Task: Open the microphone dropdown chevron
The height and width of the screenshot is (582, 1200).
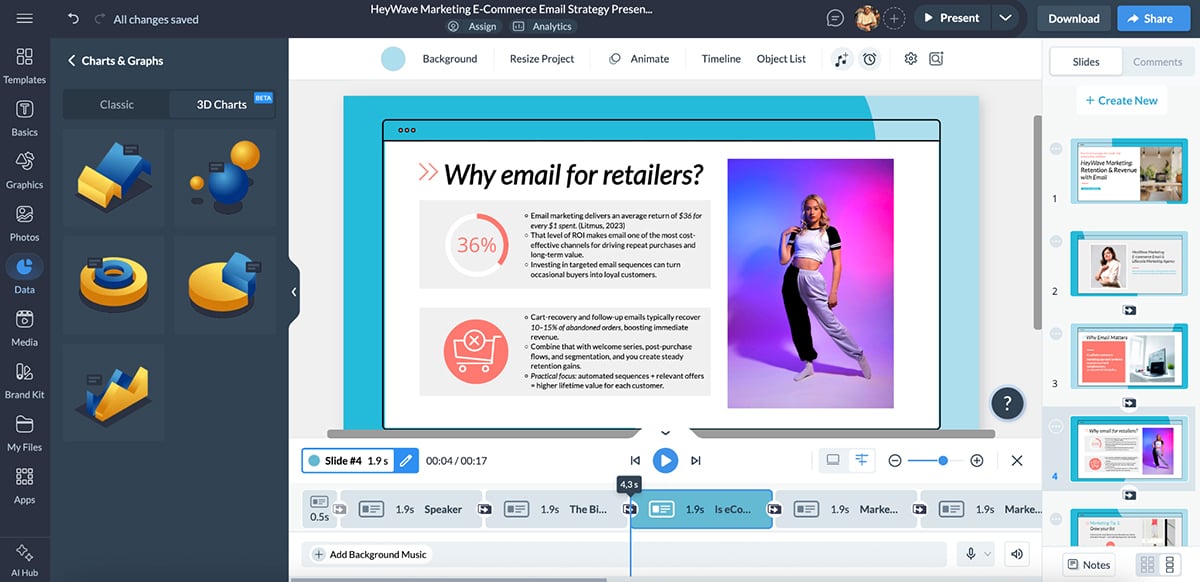Action: (988, 553)
